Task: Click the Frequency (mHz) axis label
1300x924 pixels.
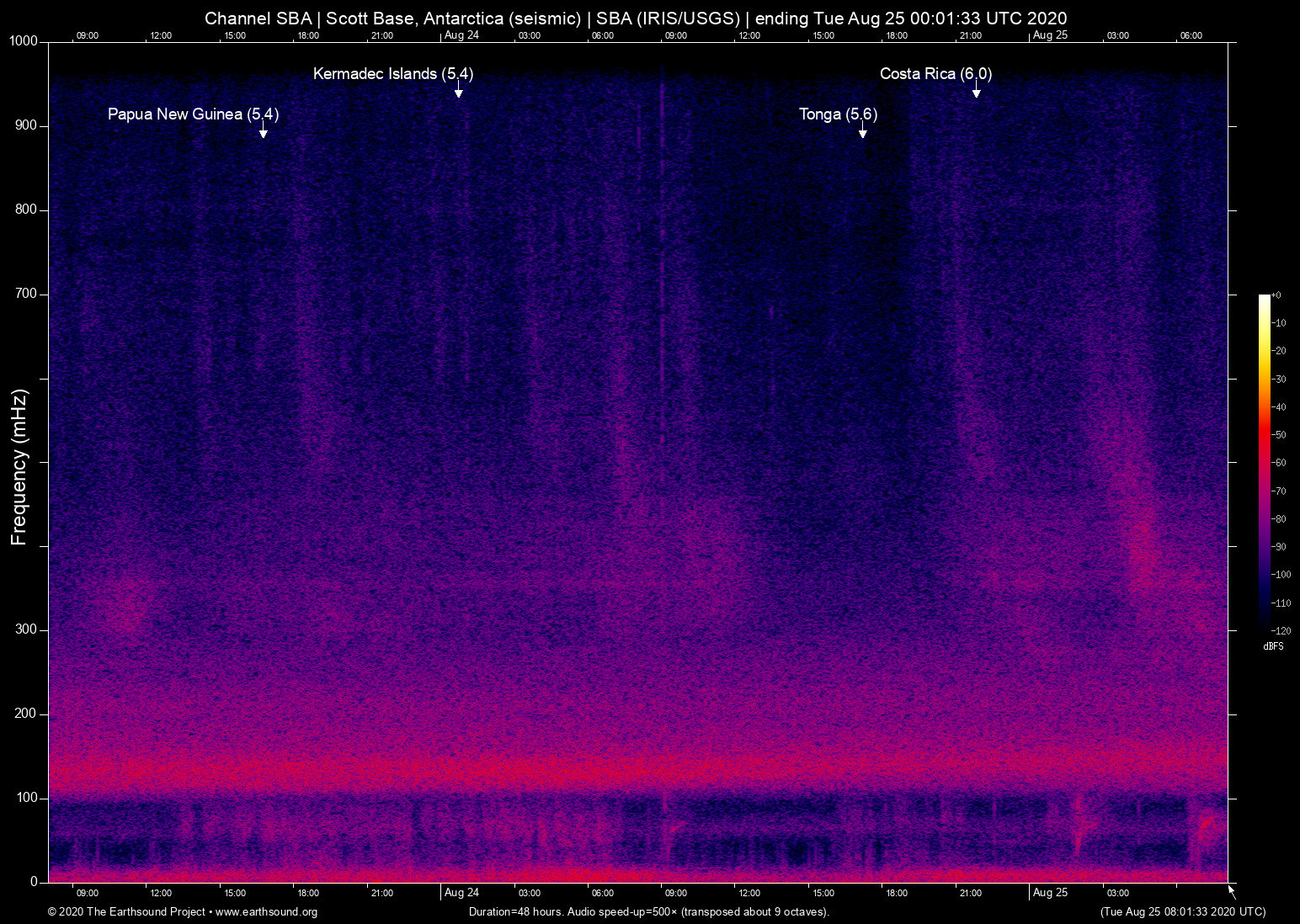Action: coord(19,467)
